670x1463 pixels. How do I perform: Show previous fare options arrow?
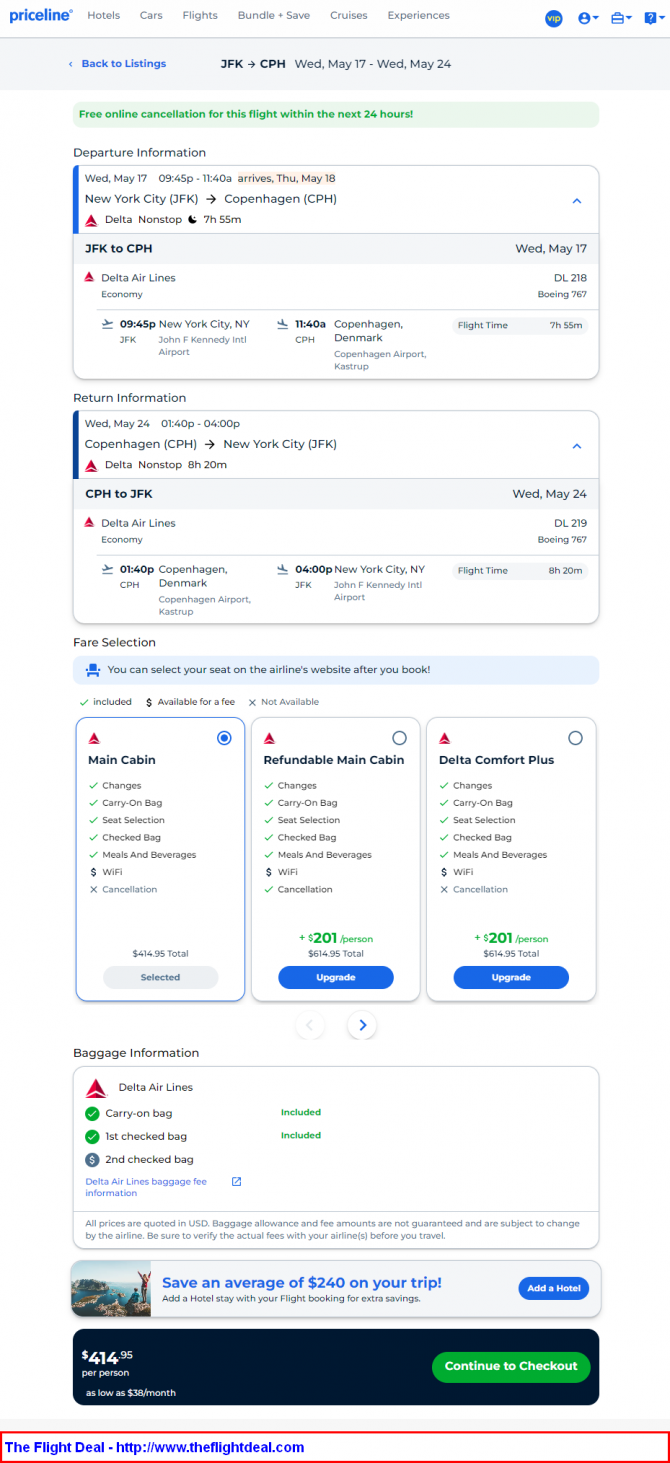309,1025
